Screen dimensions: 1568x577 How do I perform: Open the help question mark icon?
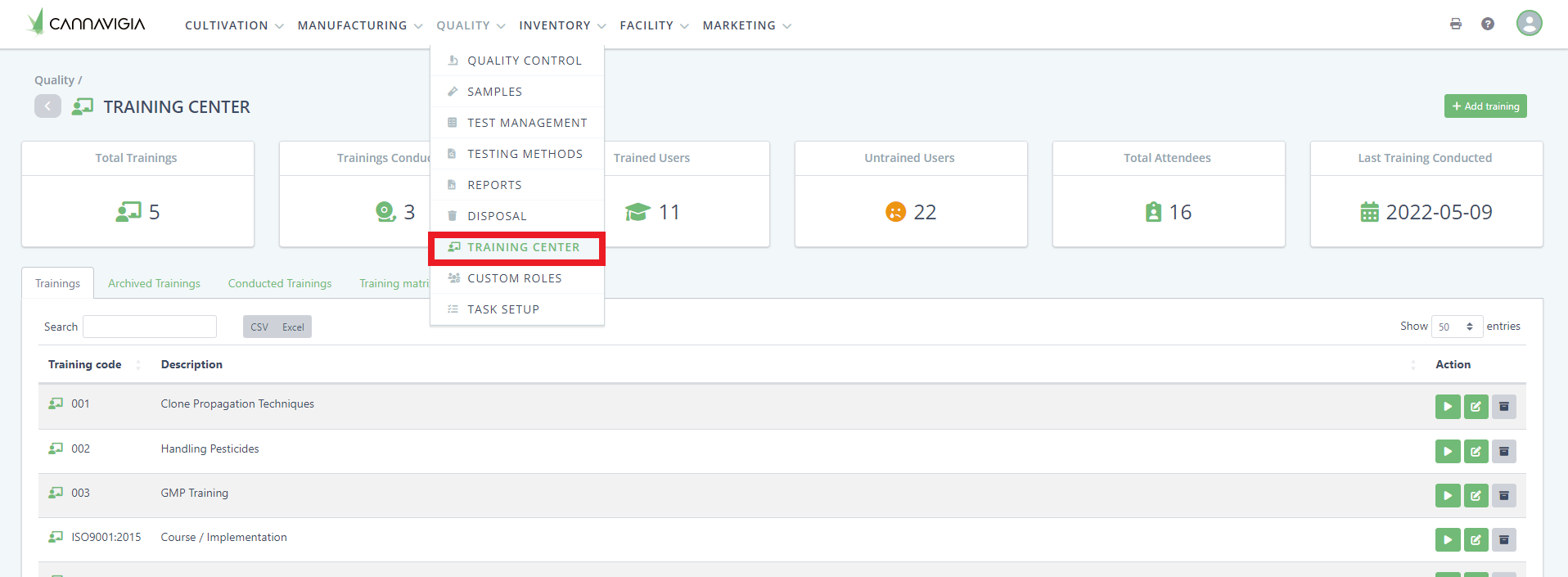[1487, 24]
